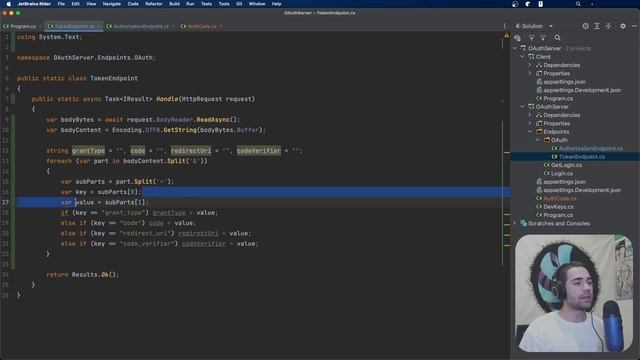The image size is (640, 360).
Task: Click the first filter icon in Solution toolbar
Action: [x=531, y=38]
